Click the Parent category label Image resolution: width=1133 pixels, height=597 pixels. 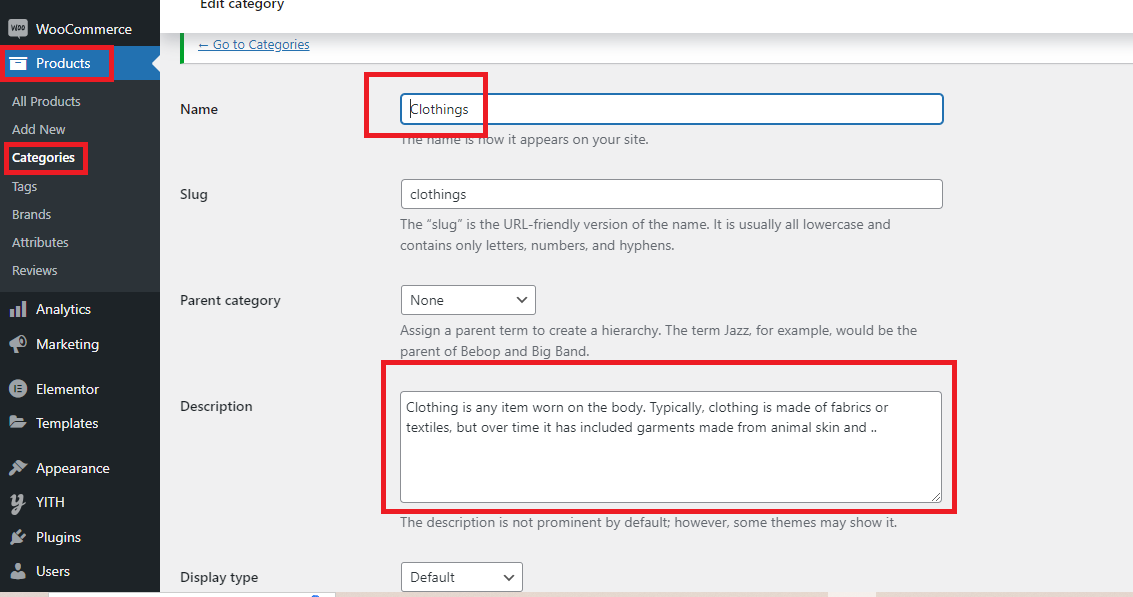click(x=230, y=300)
